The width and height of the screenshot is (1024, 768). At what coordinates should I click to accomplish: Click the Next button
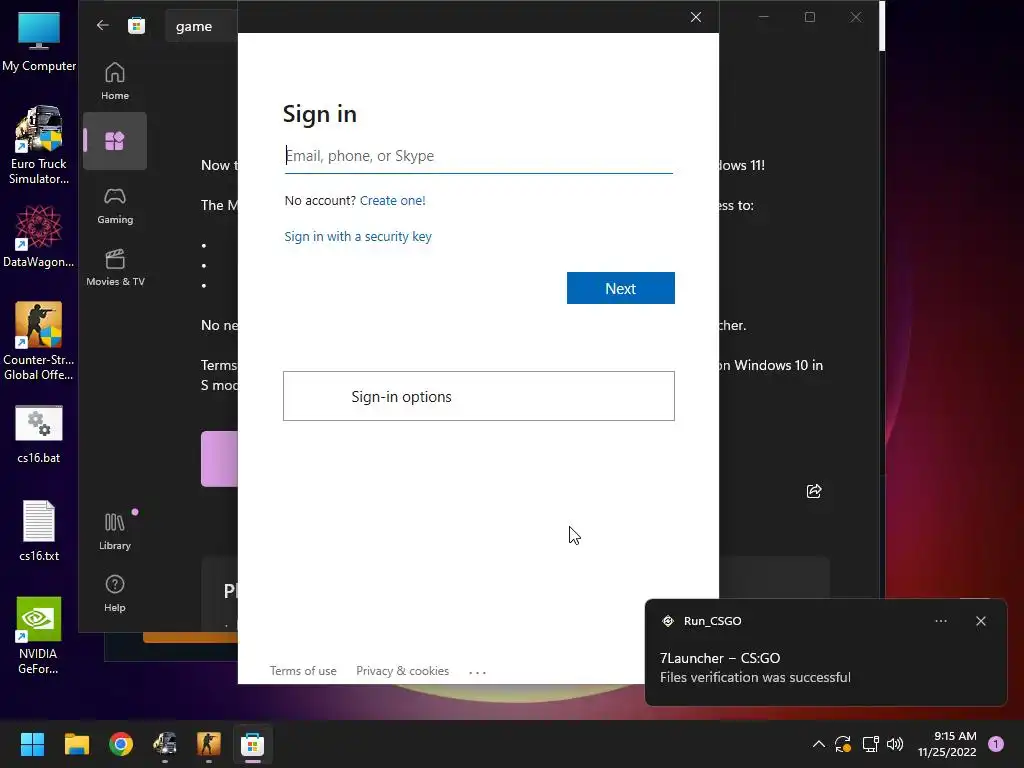620,288
